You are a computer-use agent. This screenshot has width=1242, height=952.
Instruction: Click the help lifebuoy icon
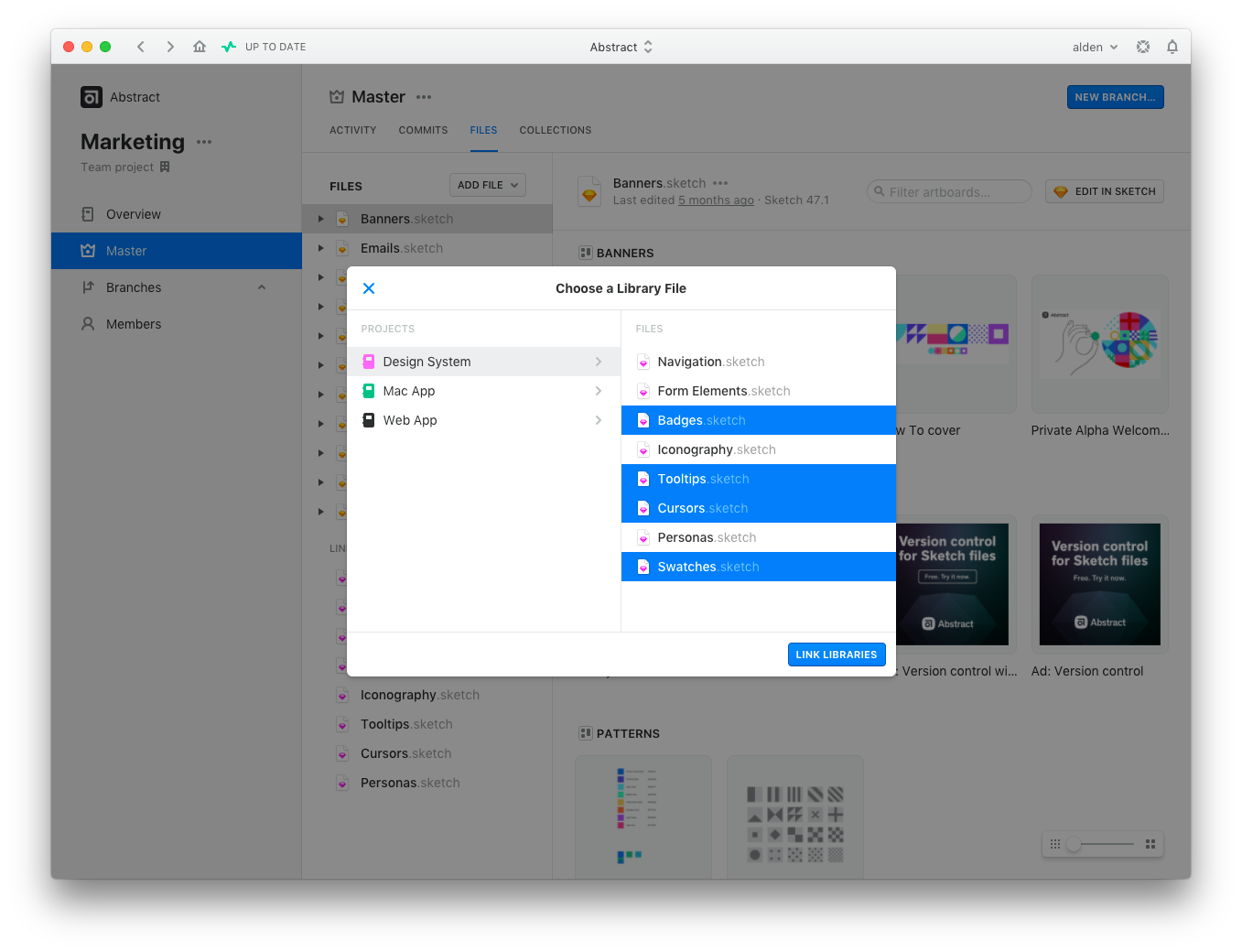tap(1143, 47)
